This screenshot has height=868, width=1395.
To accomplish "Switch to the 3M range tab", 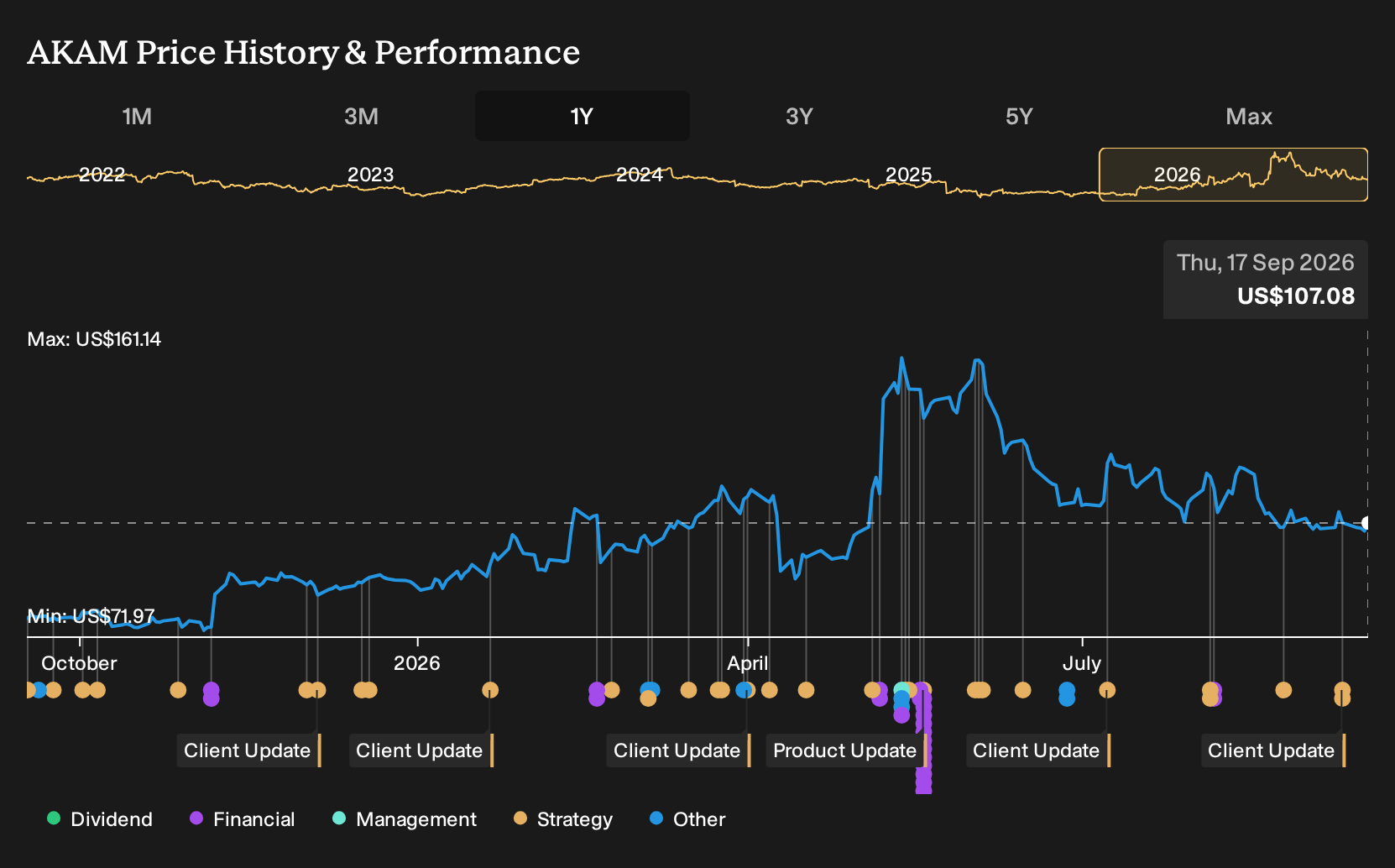I will coord(361,116).
